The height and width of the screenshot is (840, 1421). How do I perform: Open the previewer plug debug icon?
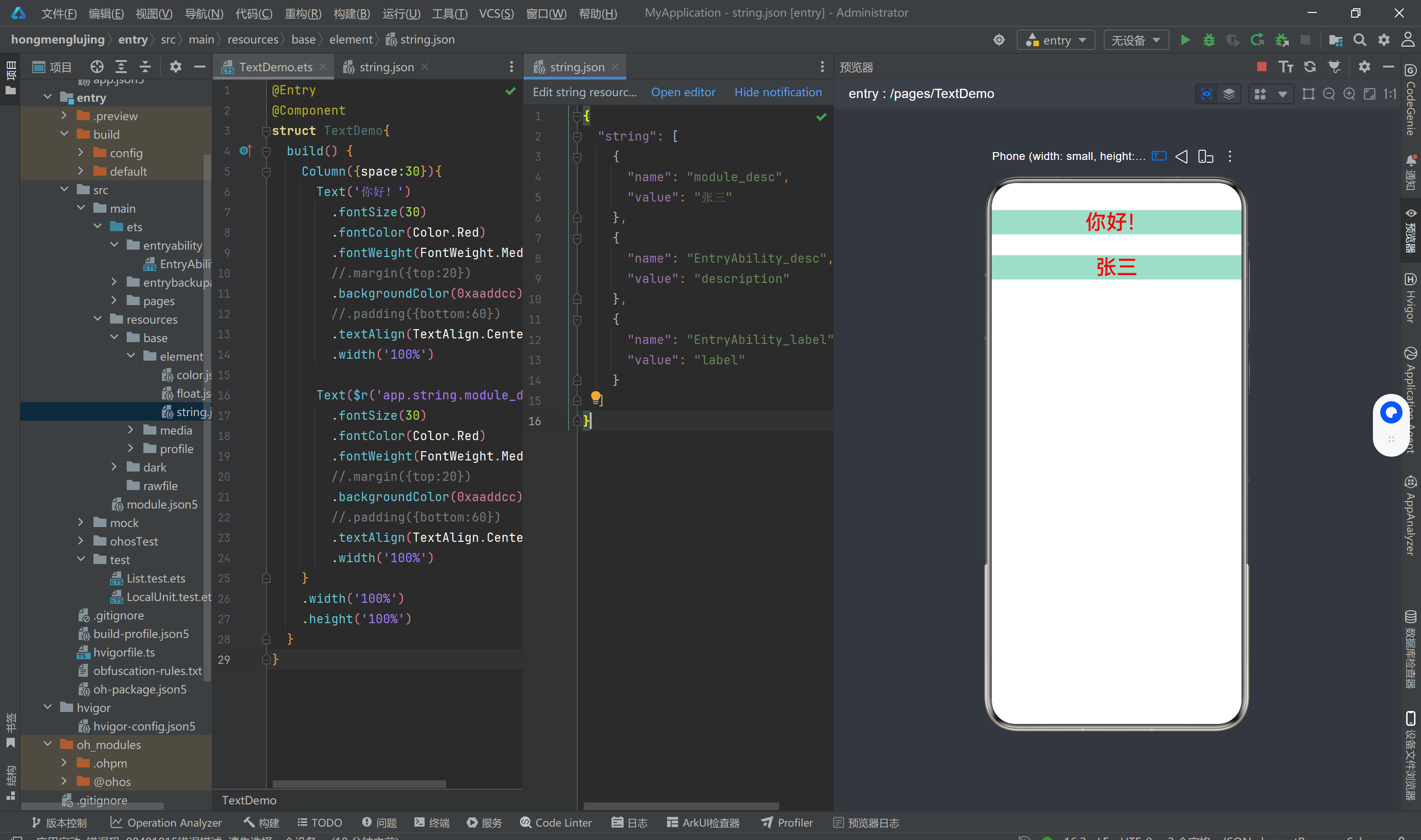click(x=1335, y=67)
